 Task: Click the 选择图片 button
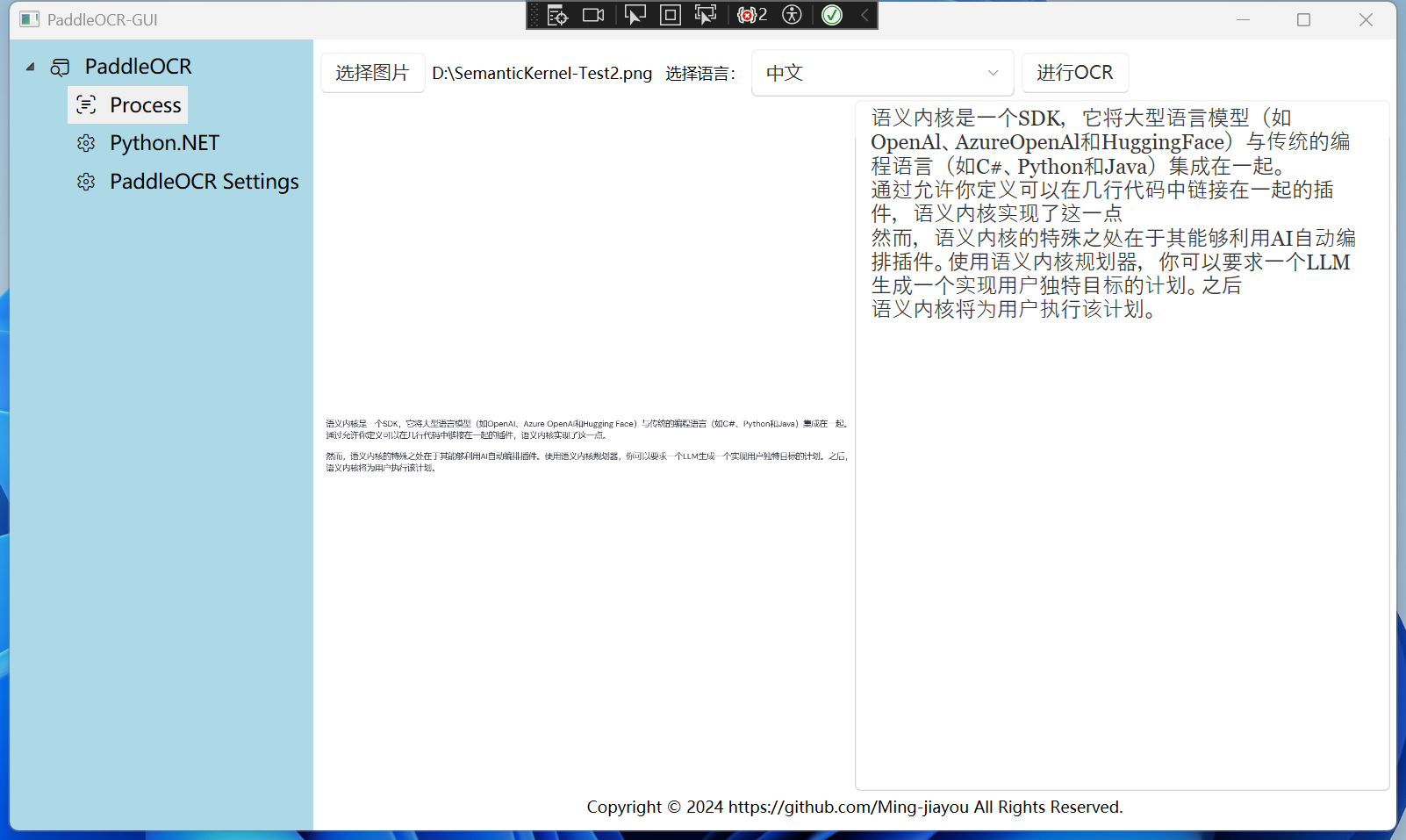372,73
